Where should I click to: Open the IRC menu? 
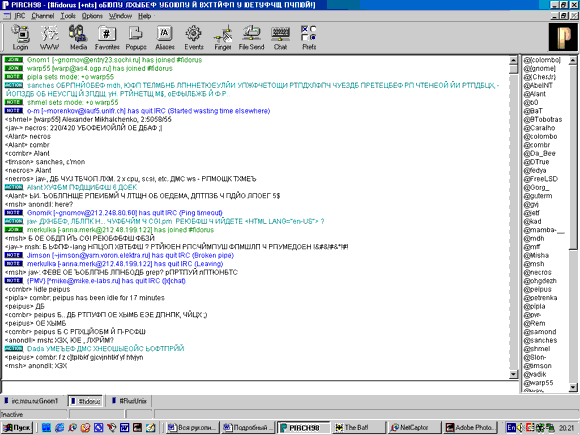pyautogui.click(x=20, y=16)
